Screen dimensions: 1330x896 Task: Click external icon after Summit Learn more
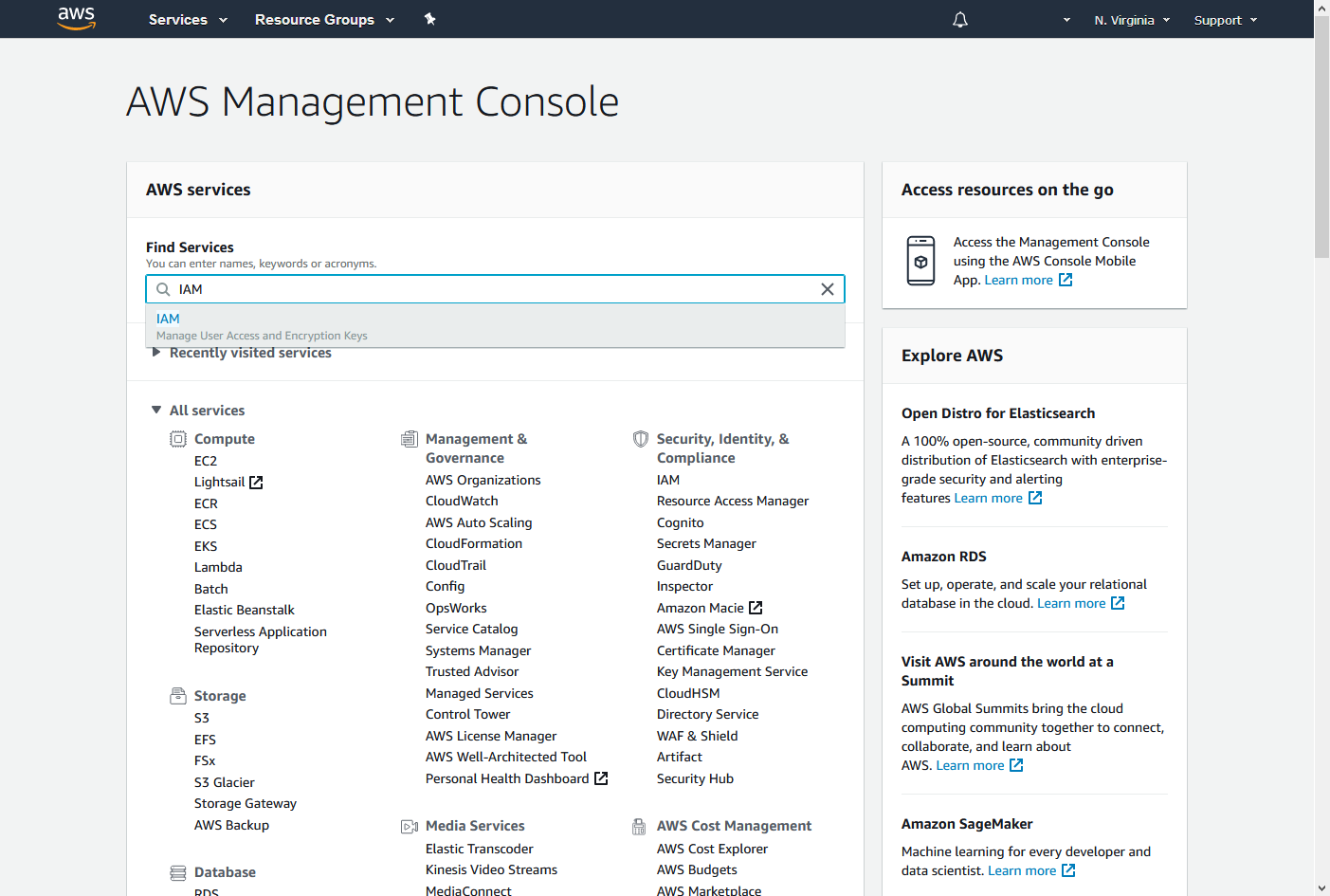coord(1016,765)
